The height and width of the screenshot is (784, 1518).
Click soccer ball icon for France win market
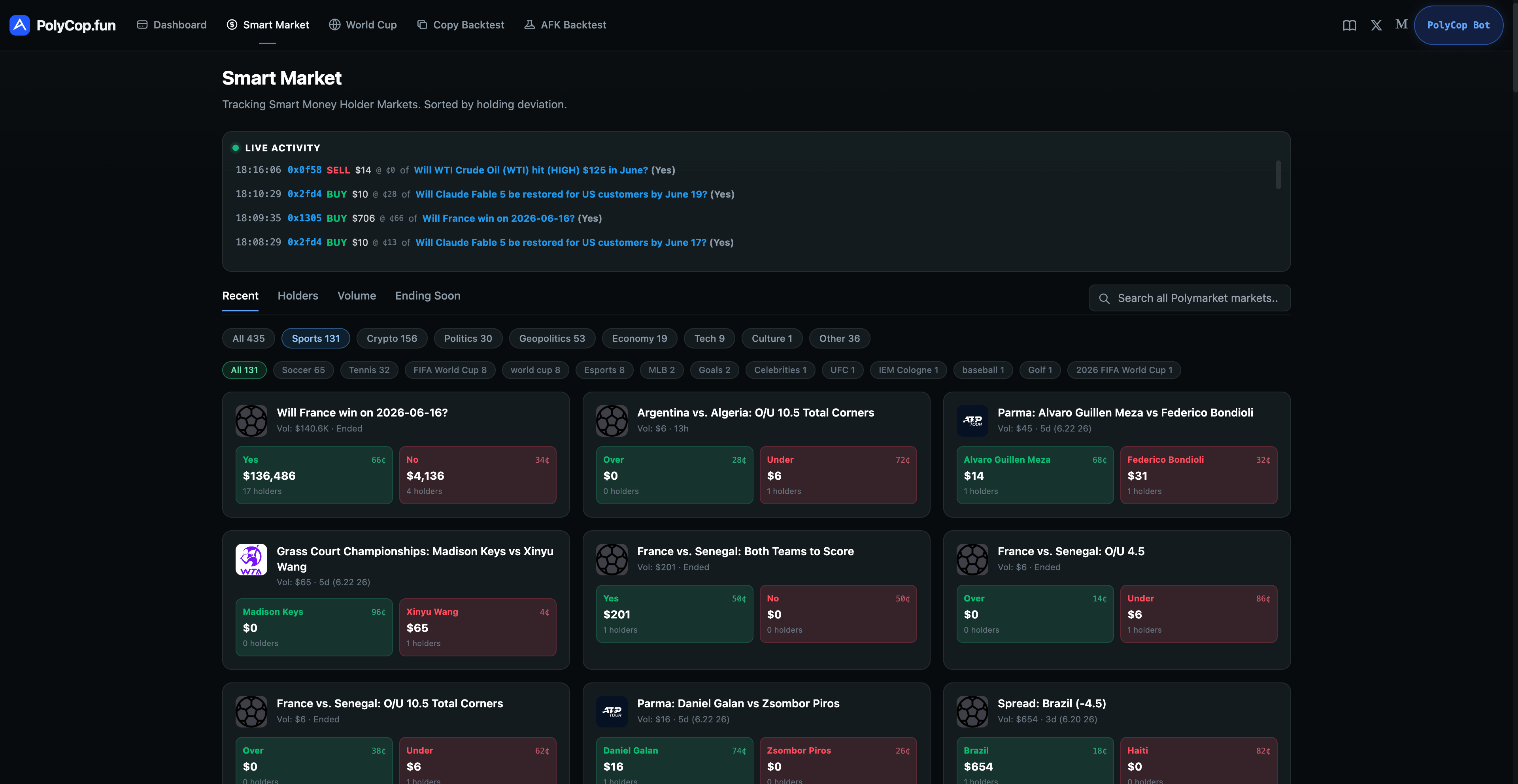pyautogui.click(x=252, y=420)
